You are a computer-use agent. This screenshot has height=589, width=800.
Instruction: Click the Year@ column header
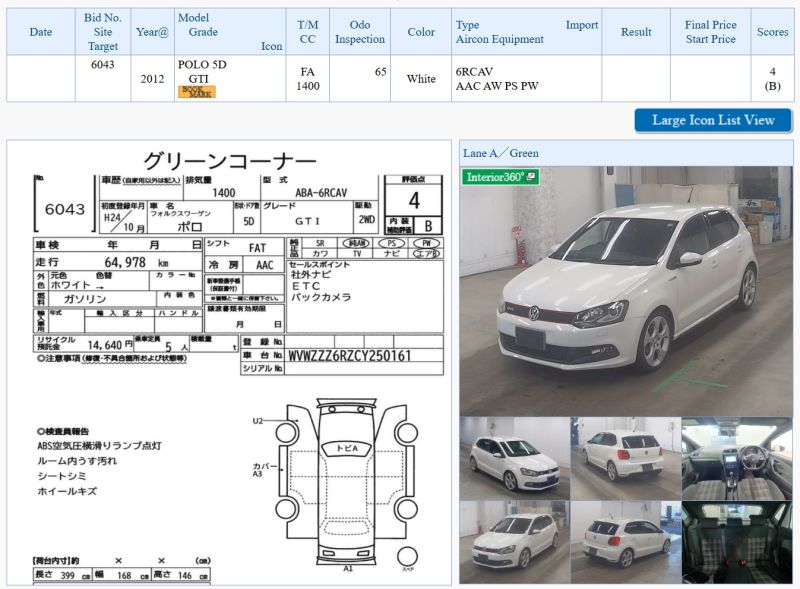(153, 32)
